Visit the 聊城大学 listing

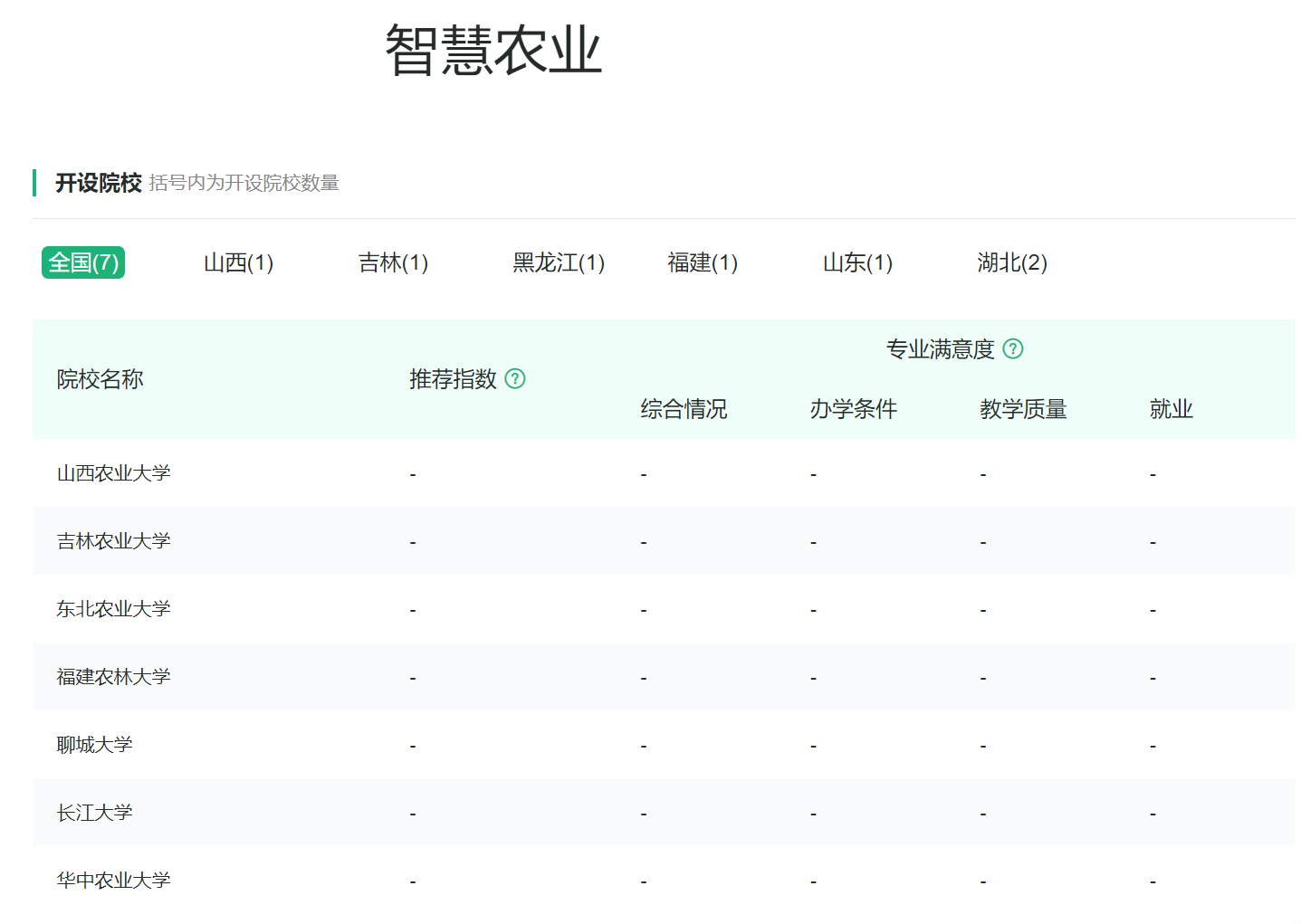point(92,744)
